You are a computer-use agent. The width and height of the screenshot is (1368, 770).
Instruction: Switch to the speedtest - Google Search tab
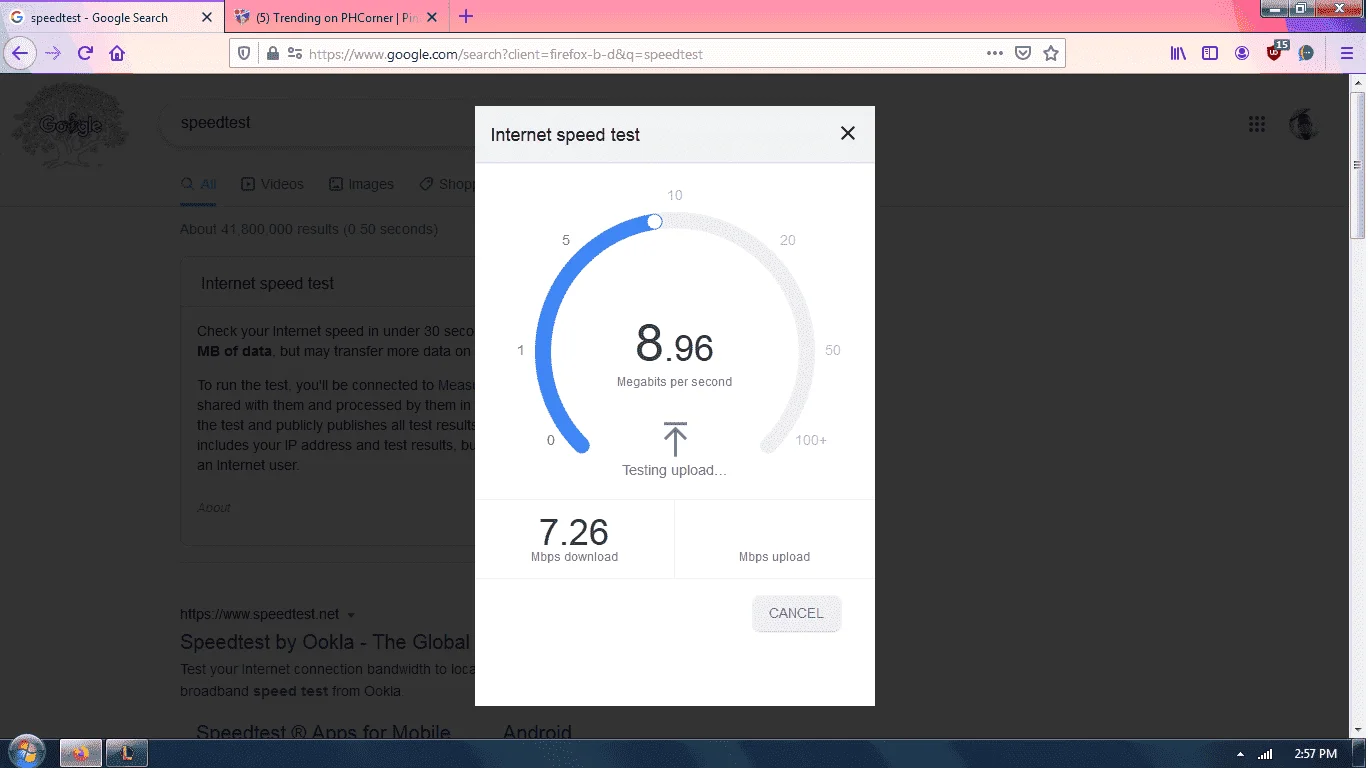coord(113,17)
